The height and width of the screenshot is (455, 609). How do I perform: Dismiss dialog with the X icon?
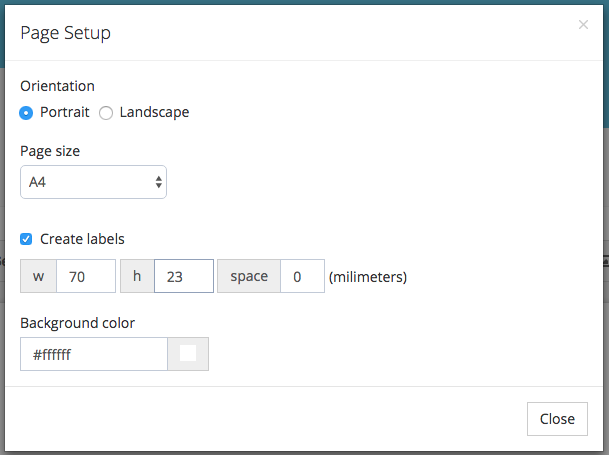(x=583, y=25)
